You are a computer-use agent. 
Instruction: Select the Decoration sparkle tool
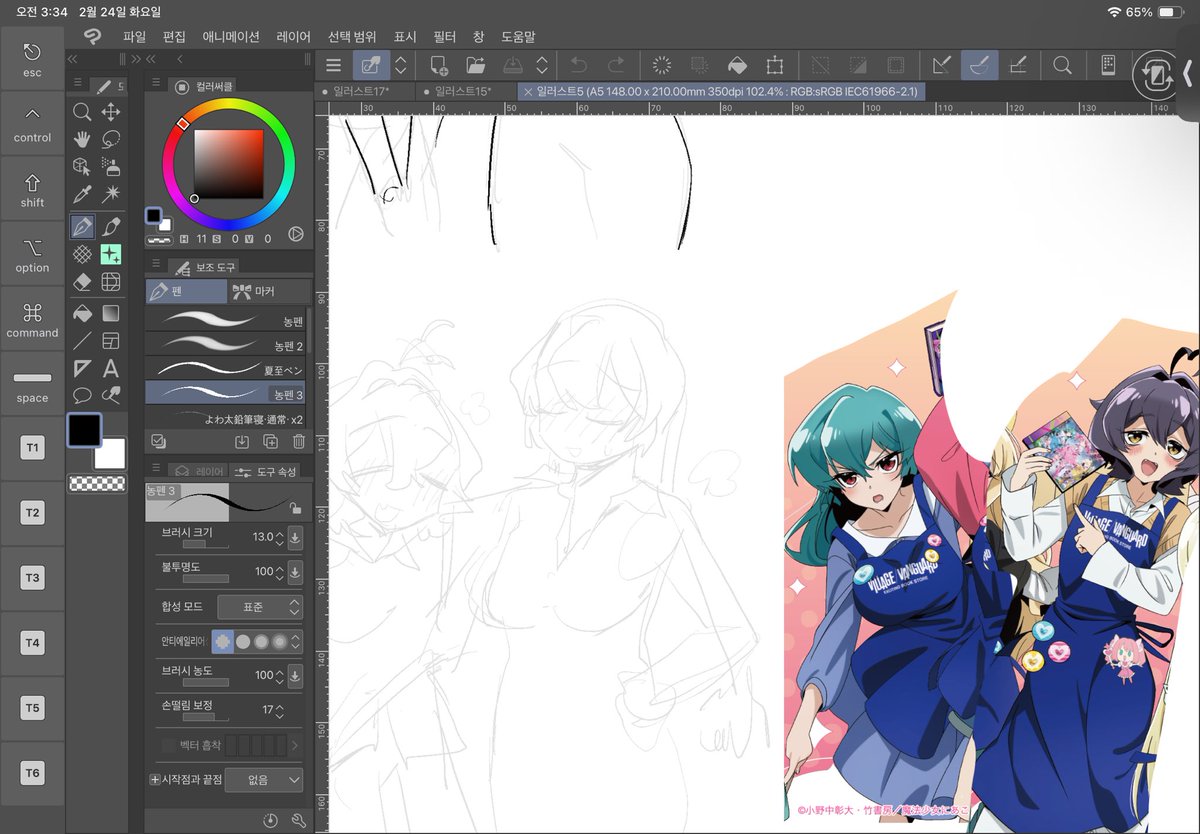(x=111, y=254)
